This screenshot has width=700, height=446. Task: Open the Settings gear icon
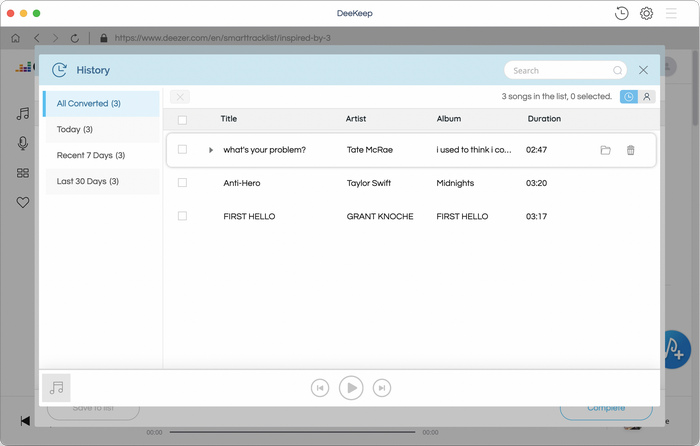[x=646, y=13]
